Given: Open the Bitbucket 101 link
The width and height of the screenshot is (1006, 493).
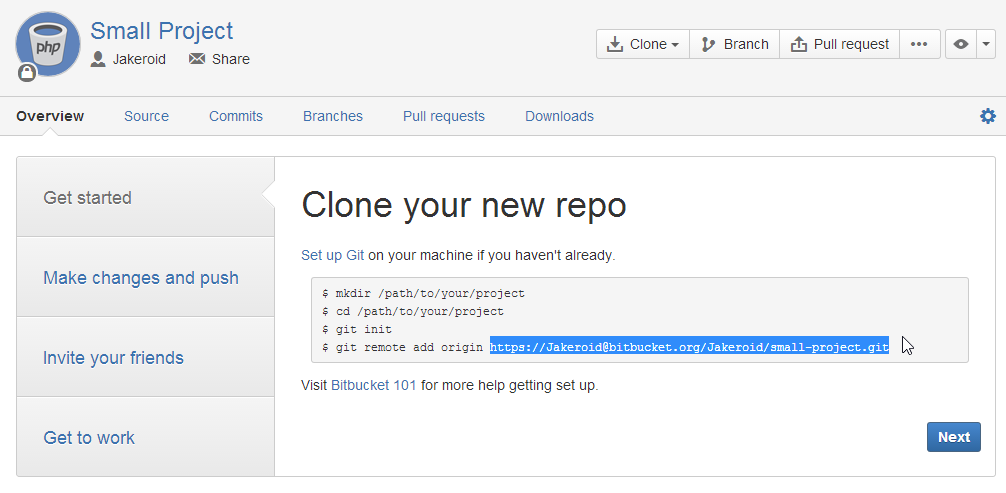Looking at the screenshot, I should pos(373,386).
